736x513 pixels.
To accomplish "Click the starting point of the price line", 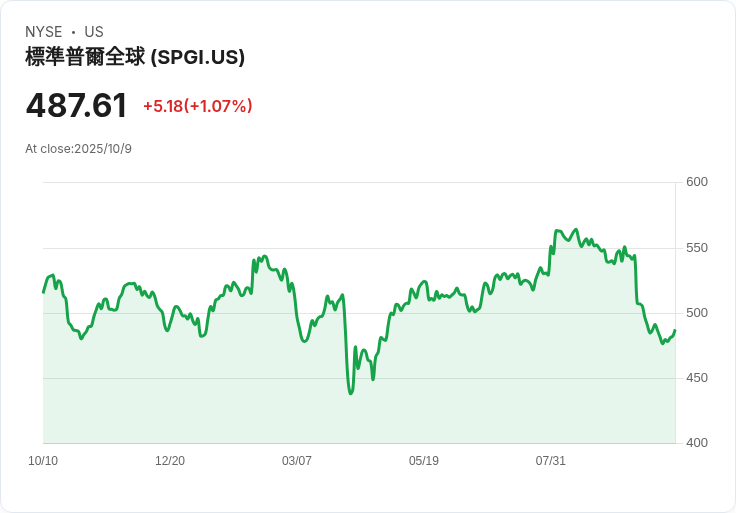I will click(43, 292).
